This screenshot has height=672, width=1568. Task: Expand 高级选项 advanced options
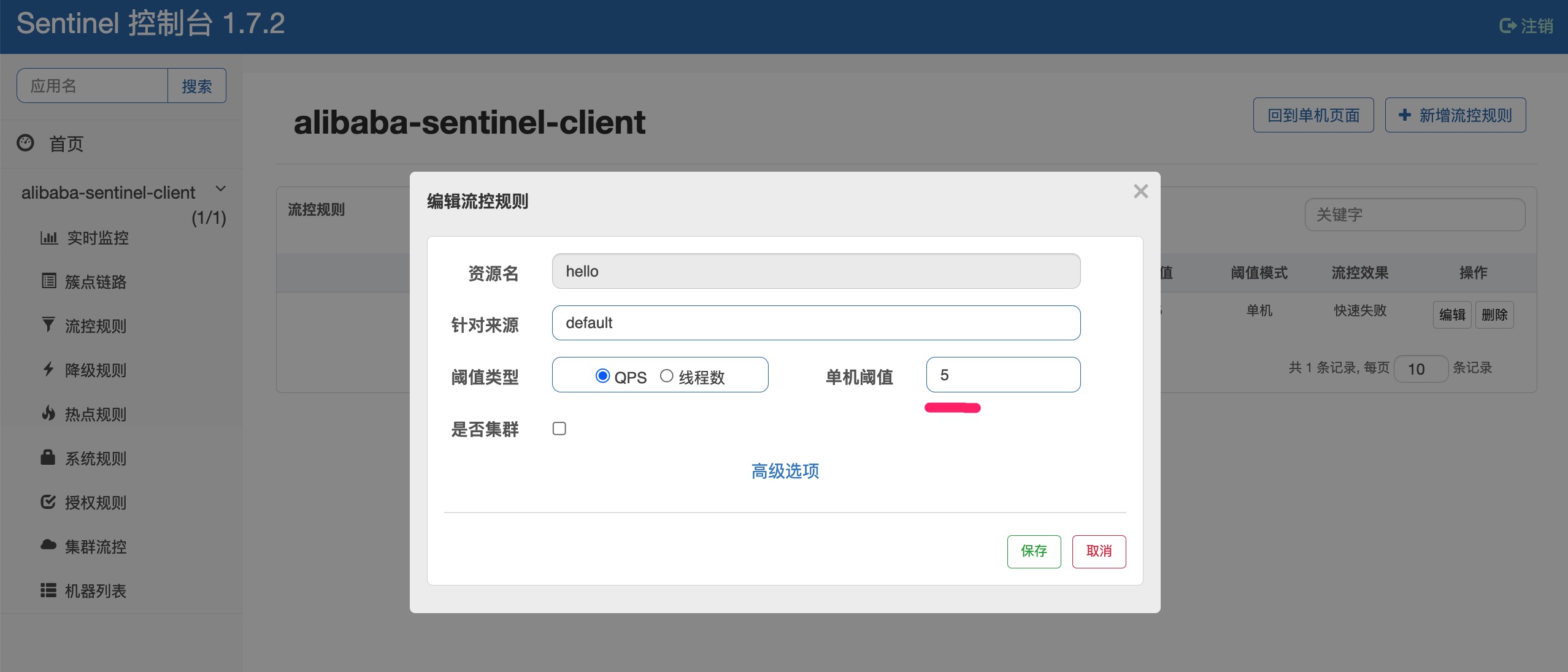(785, 471)
